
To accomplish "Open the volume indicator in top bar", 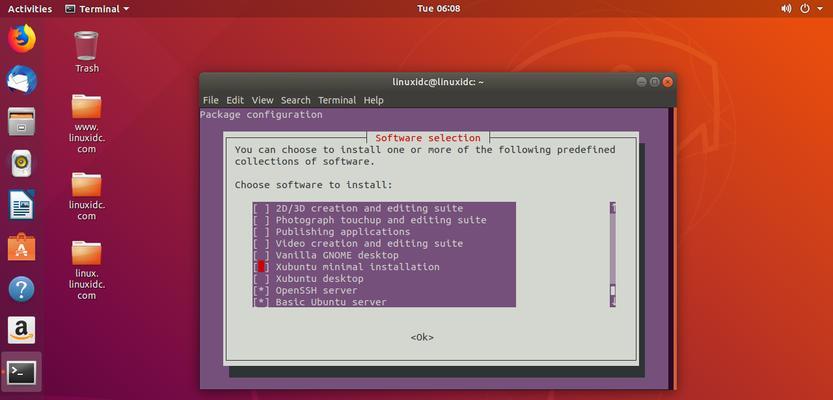I will click(786, 8).
